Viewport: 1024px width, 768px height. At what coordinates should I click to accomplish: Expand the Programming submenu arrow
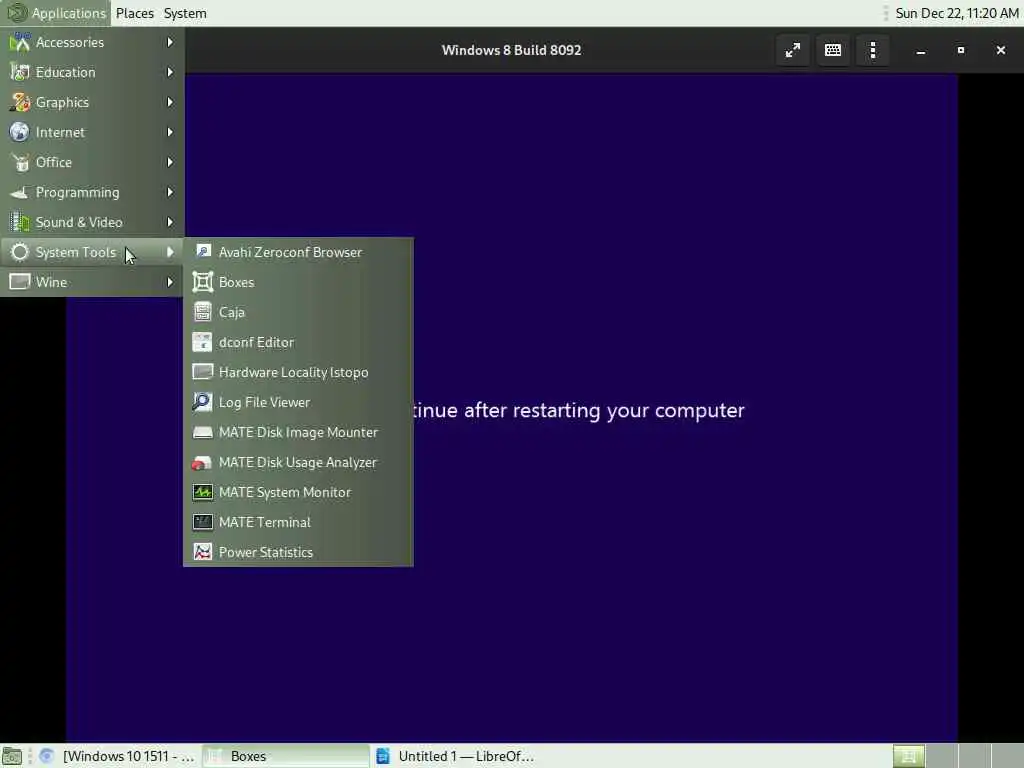[x=170, y=193]
